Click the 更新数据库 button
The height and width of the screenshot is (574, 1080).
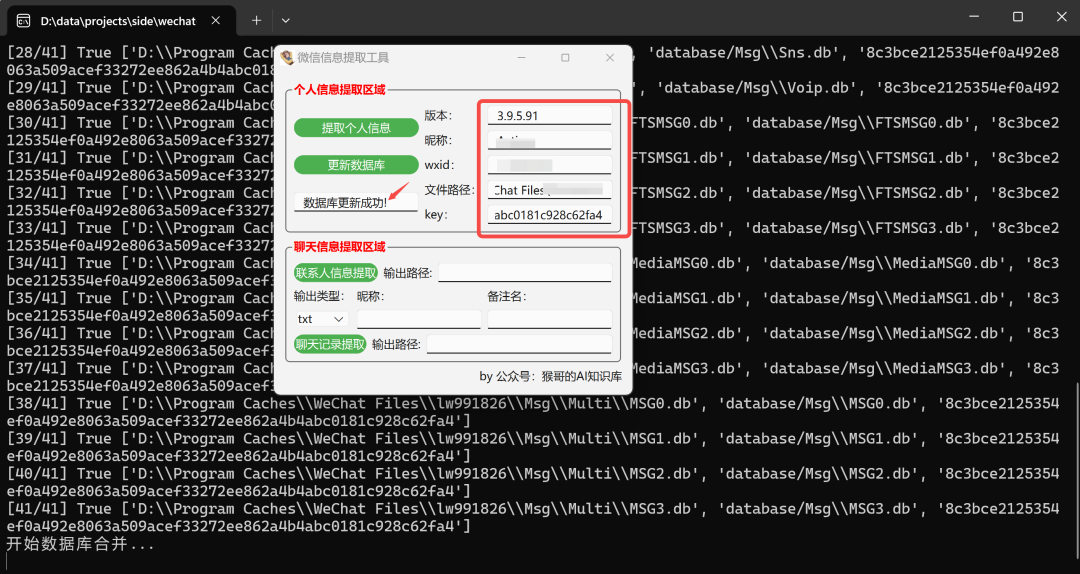(x=356, y=165)
